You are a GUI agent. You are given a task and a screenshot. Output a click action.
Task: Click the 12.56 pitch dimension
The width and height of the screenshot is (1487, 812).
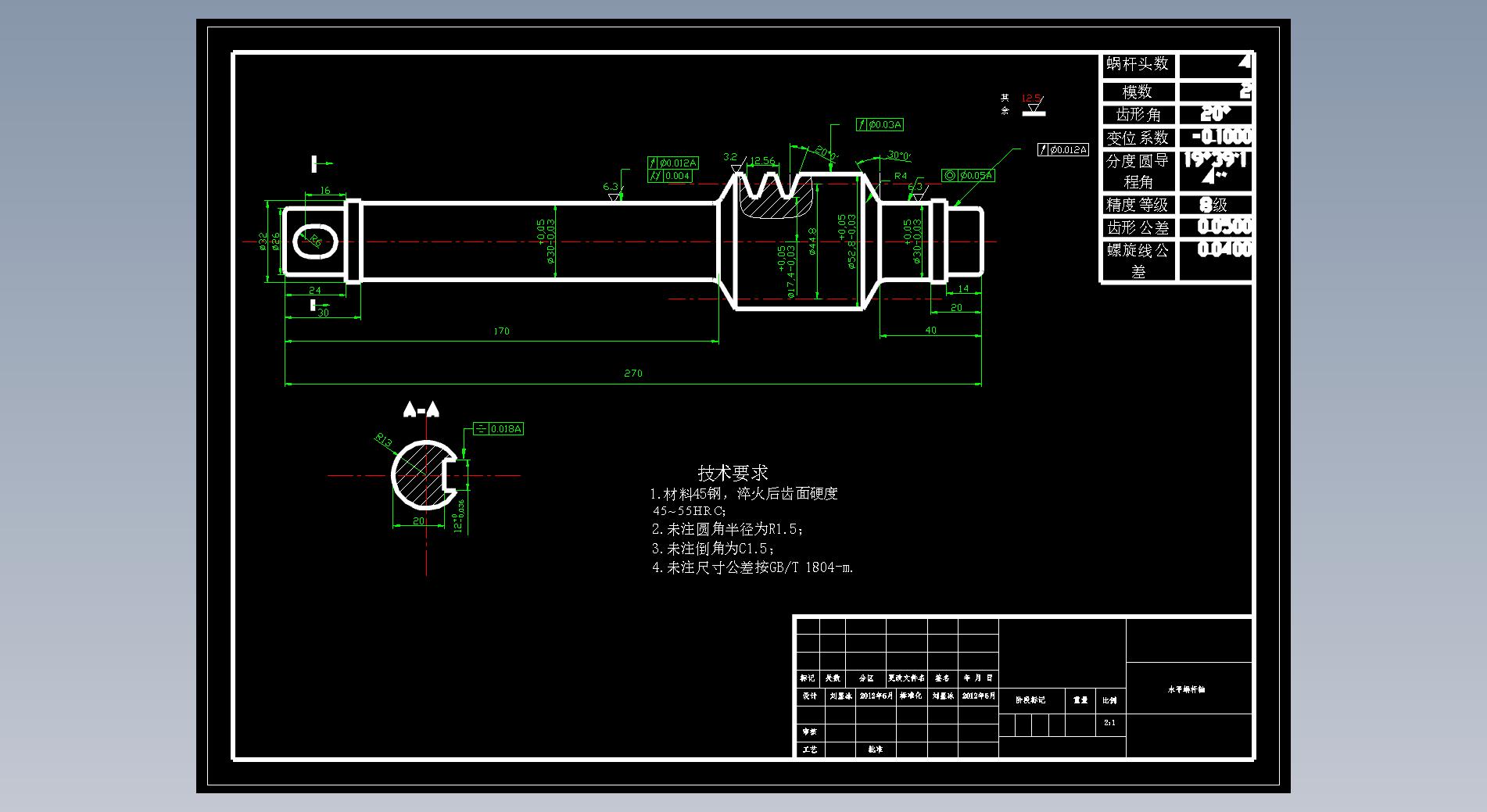click(763, 160)
